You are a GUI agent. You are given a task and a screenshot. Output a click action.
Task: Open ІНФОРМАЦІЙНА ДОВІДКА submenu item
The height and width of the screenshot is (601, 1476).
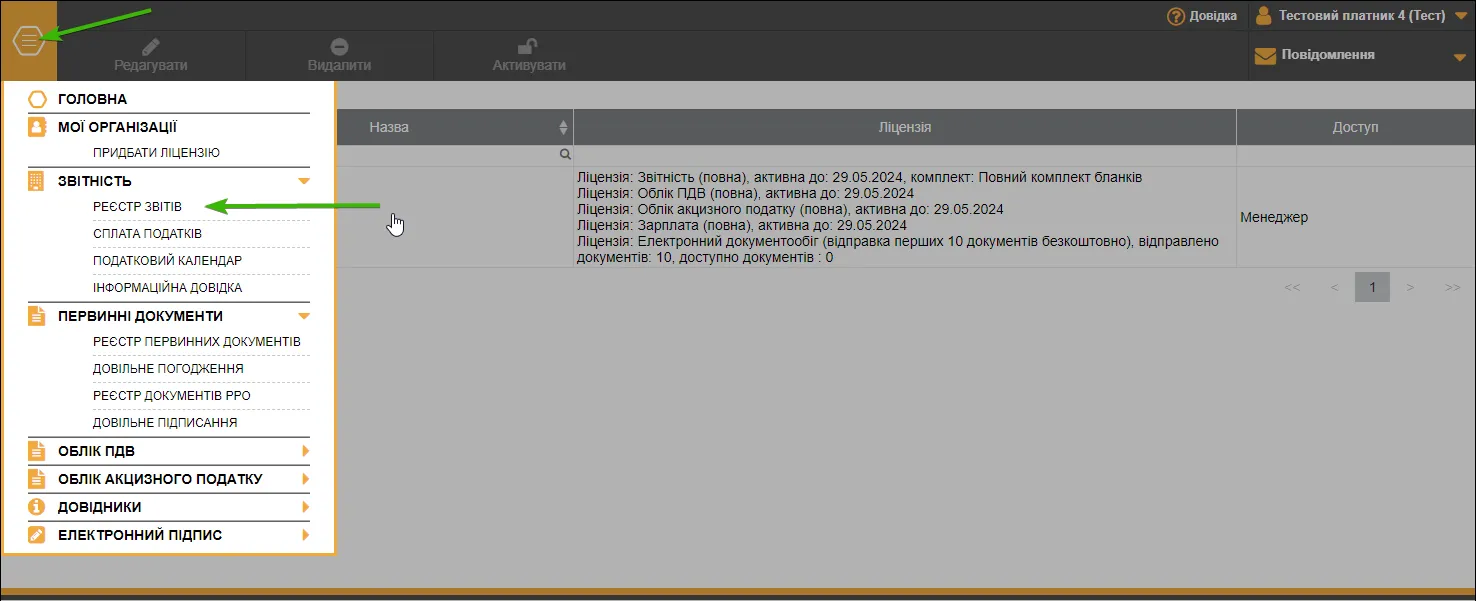[x=167, y=287]
